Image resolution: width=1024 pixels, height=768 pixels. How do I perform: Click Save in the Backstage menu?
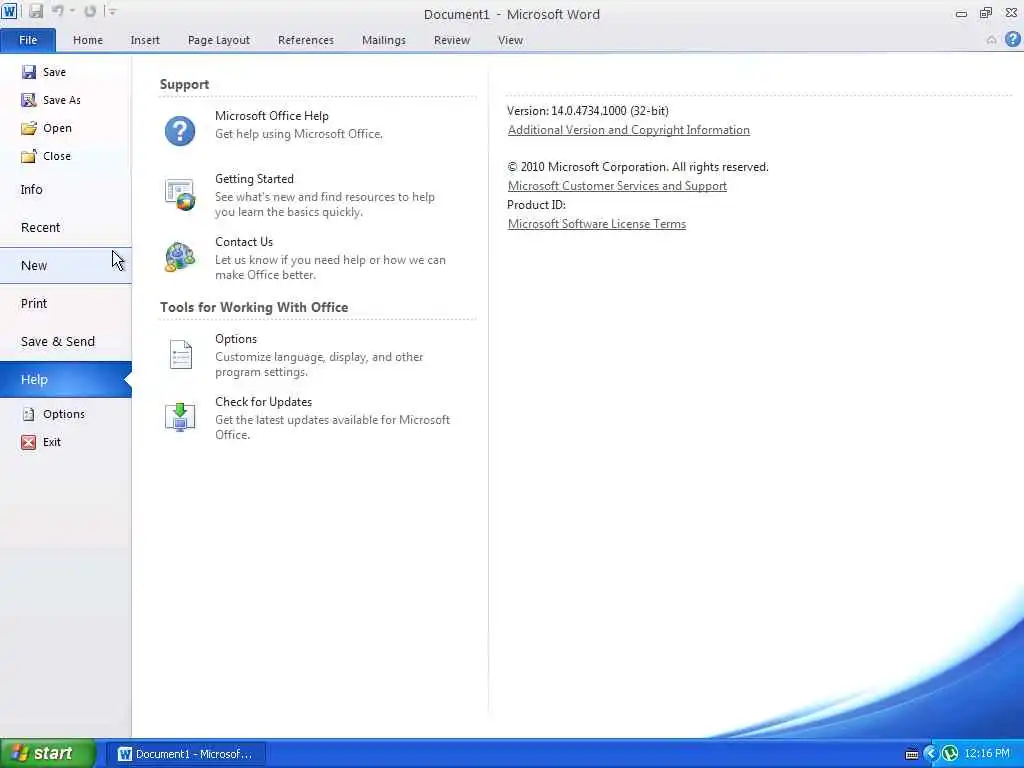click(65, 72)
